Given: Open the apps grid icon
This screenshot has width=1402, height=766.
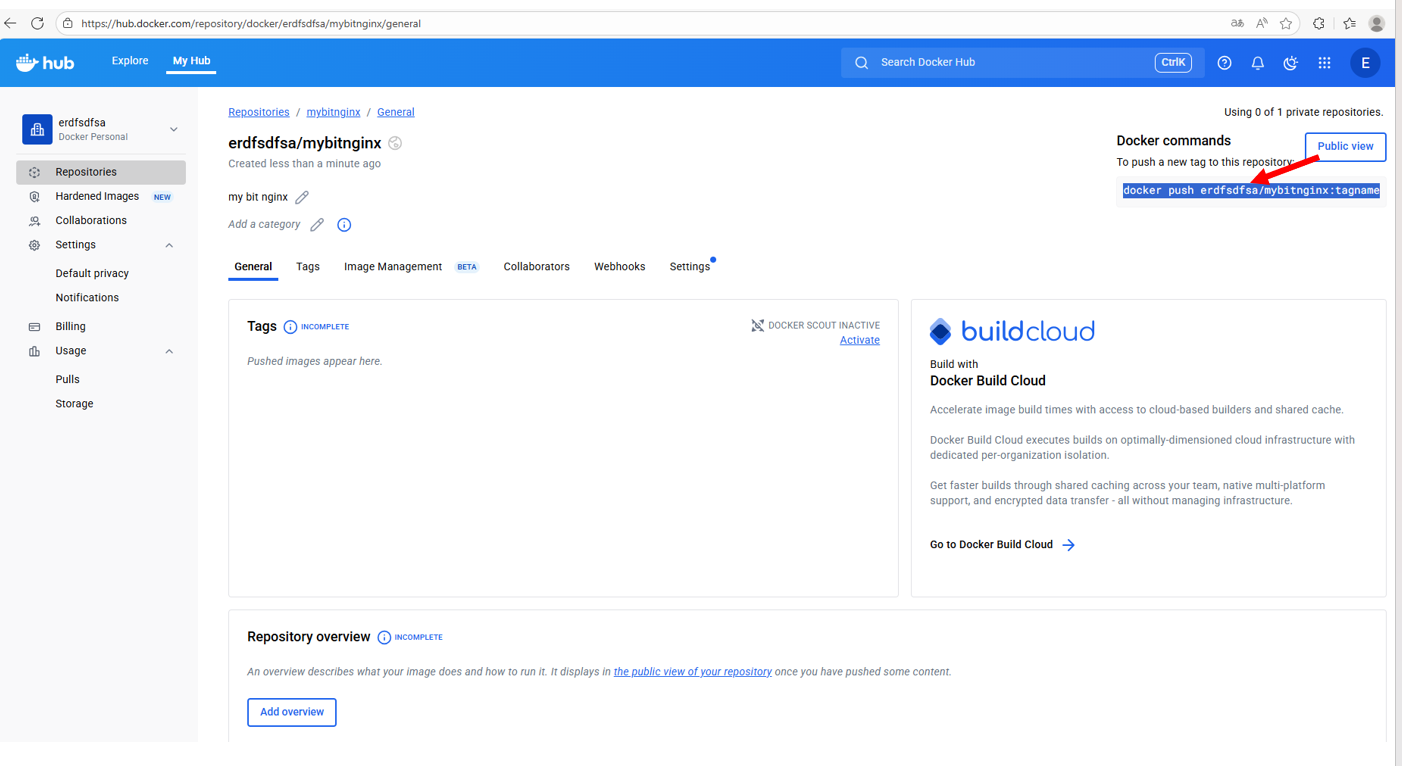Looking at the screenshot, I should point(1324,63).
